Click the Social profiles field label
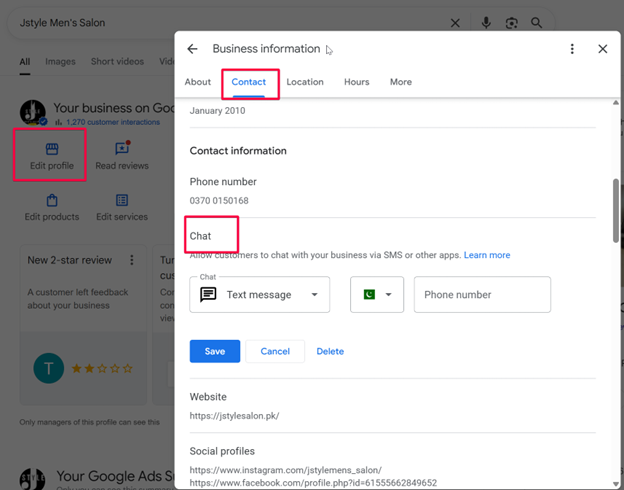The height and width of the screenshot is (490, 624). click(222, 451)
